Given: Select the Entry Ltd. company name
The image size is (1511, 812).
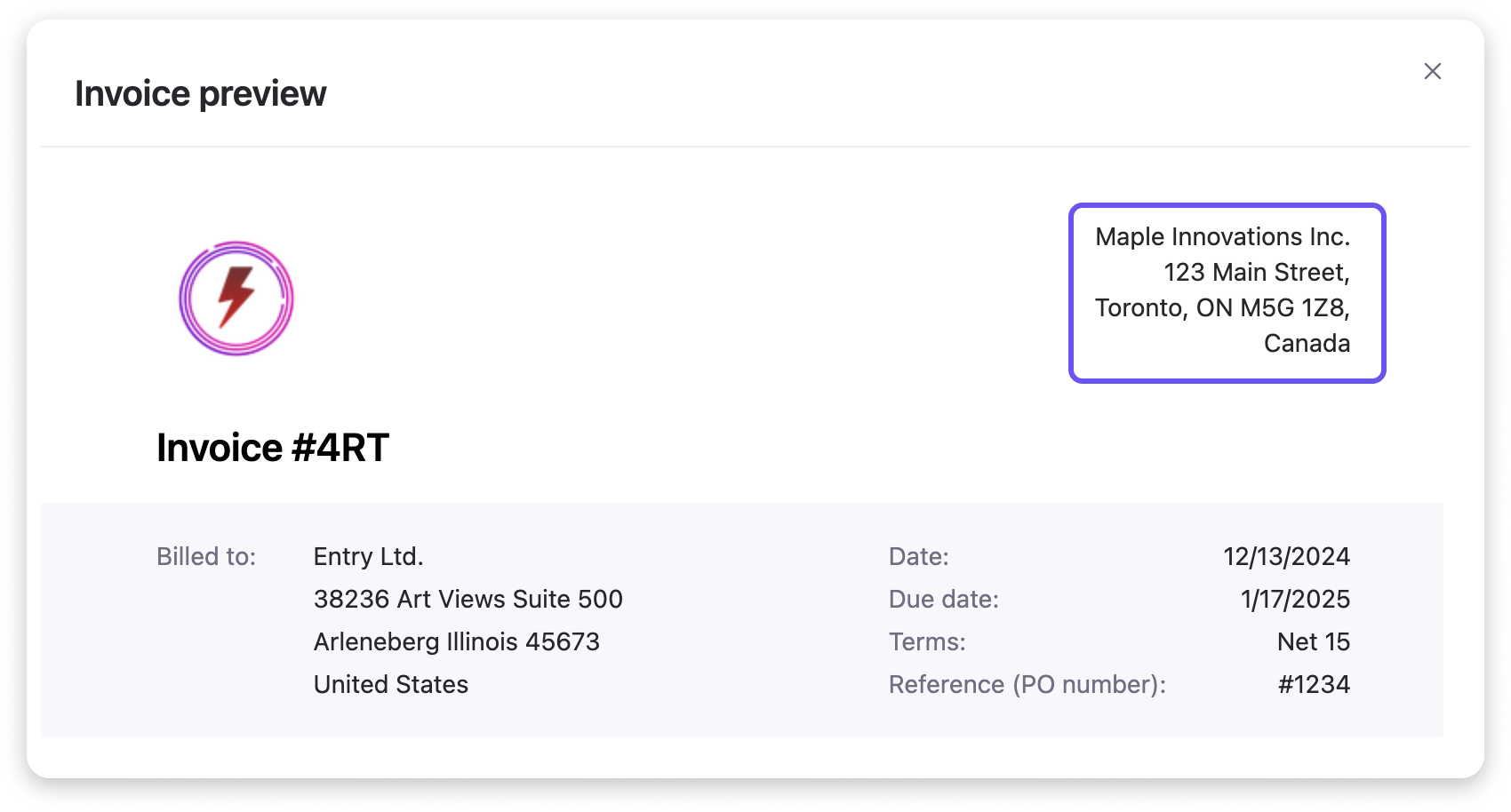Looking at the screenshot, I should click(368, 556).
